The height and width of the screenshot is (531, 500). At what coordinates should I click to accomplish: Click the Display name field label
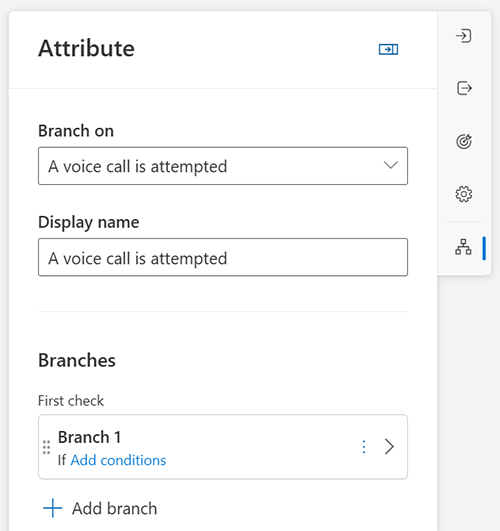click(x=89, y=222)
